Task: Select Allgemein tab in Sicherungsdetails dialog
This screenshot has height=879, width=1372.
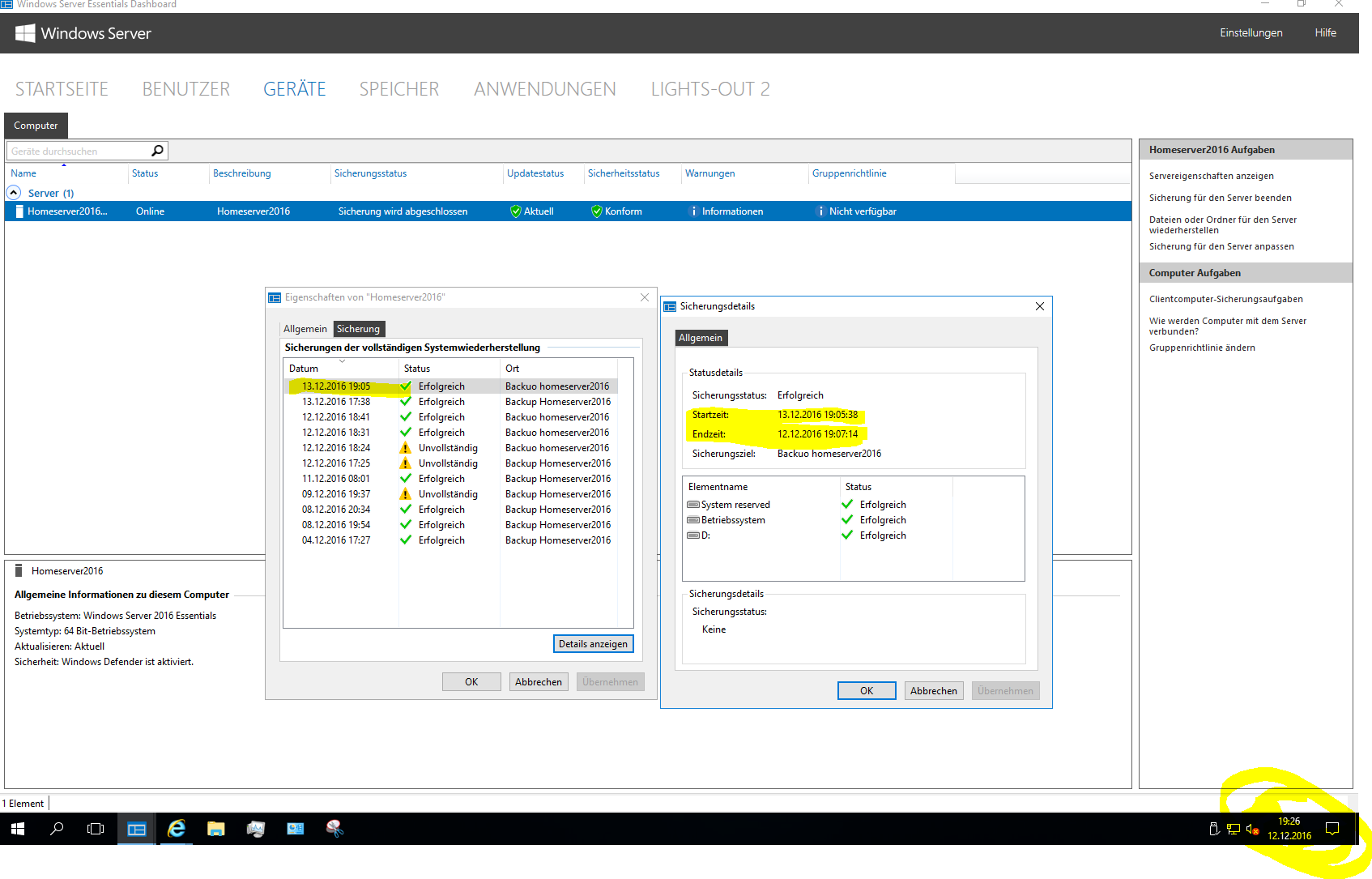Action: point(701,338)
